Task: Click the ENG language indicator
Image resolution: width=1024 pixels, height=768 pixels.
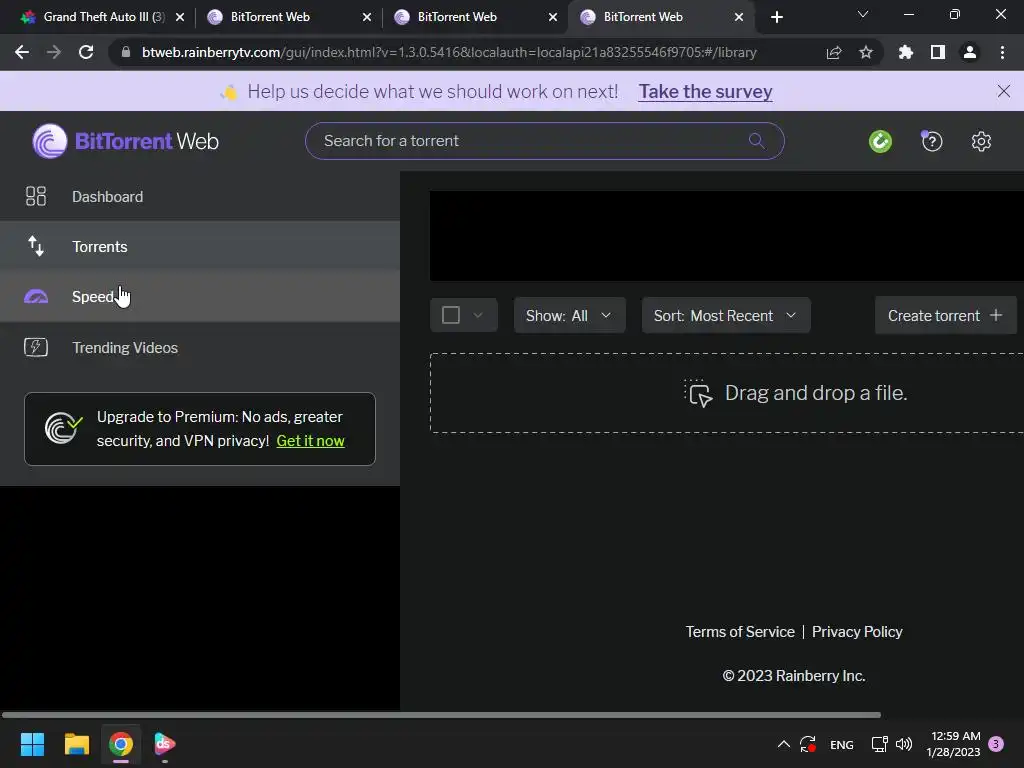Action: pyautogui.click(x=841, y=744)
